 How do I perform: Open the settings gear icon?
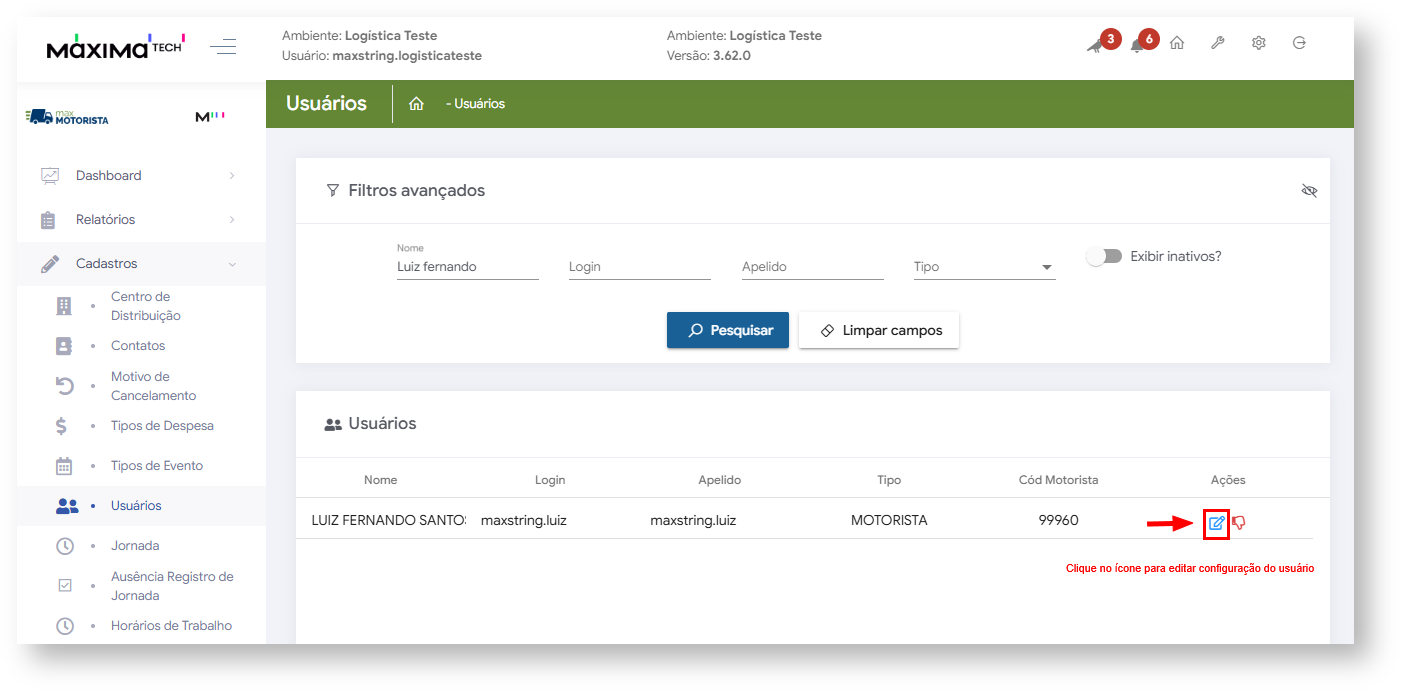1258,43
